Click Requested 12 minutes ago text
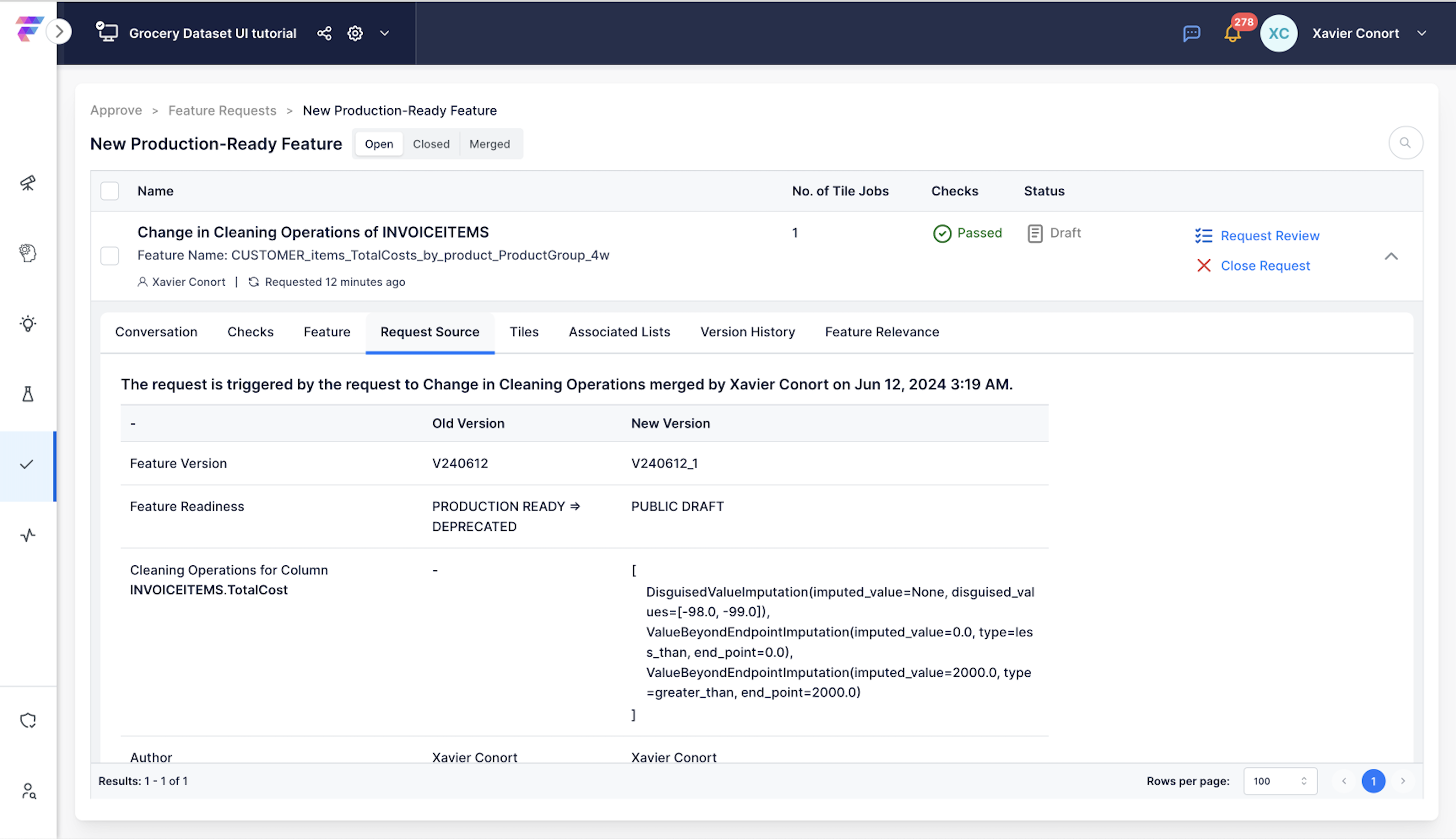The image size is (1456, 839). pyautogui.click(x=334, y=282)
